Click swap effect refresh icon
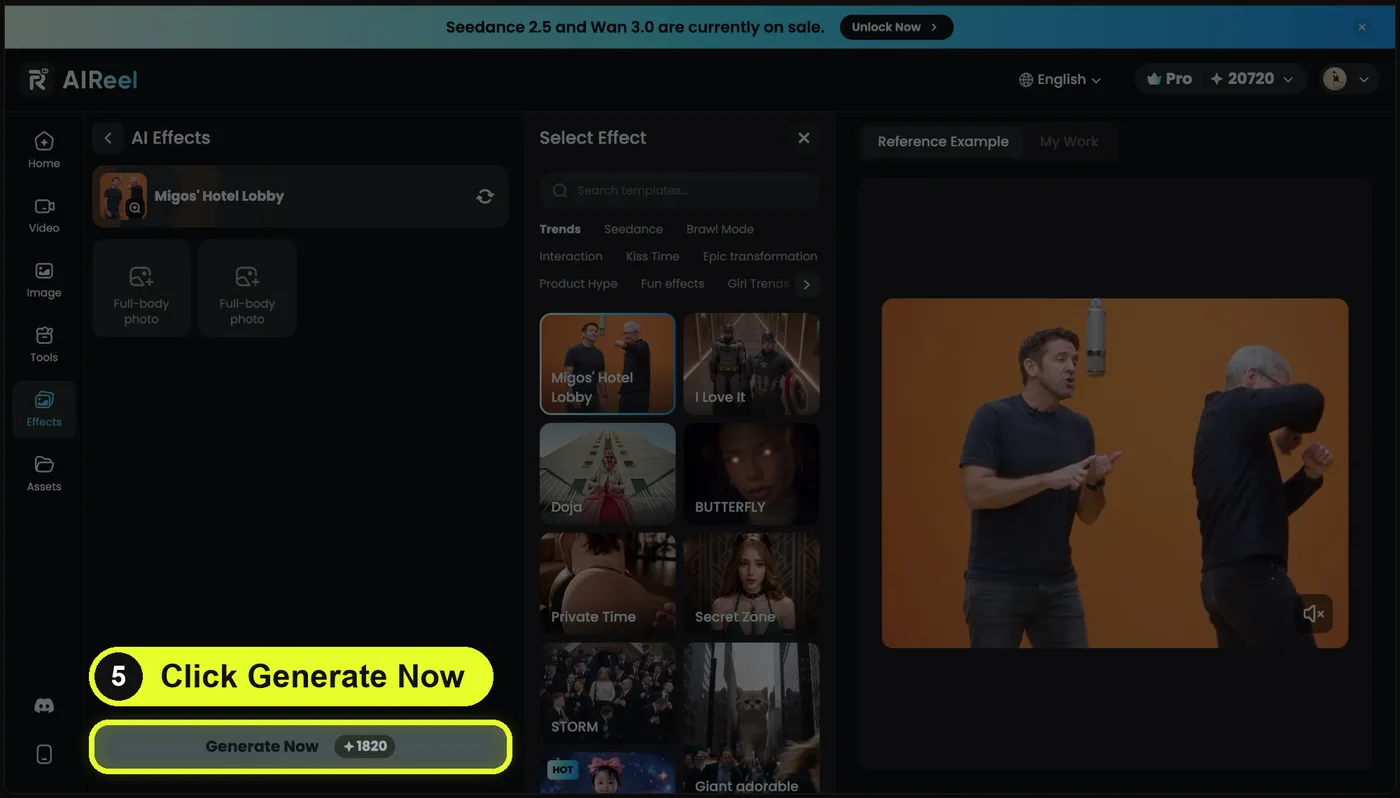 (485, 196)
